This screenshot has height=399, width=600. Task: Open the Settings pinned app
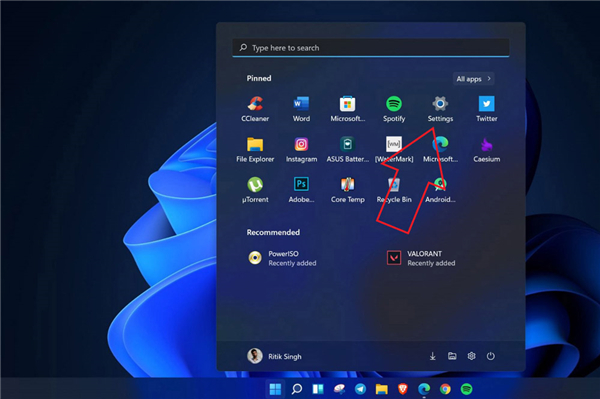click(440, 109)
